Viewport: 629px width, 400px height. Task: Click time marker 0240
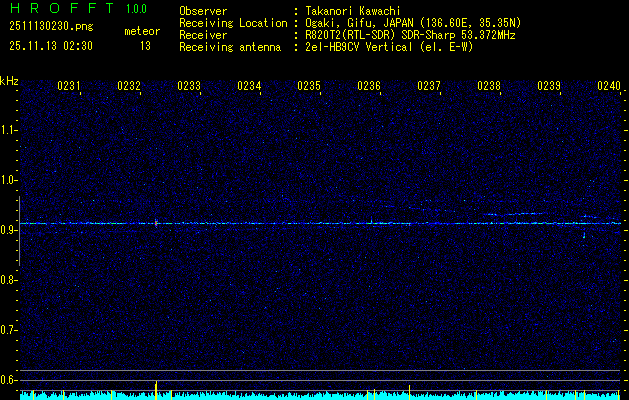tap(609, 85)
